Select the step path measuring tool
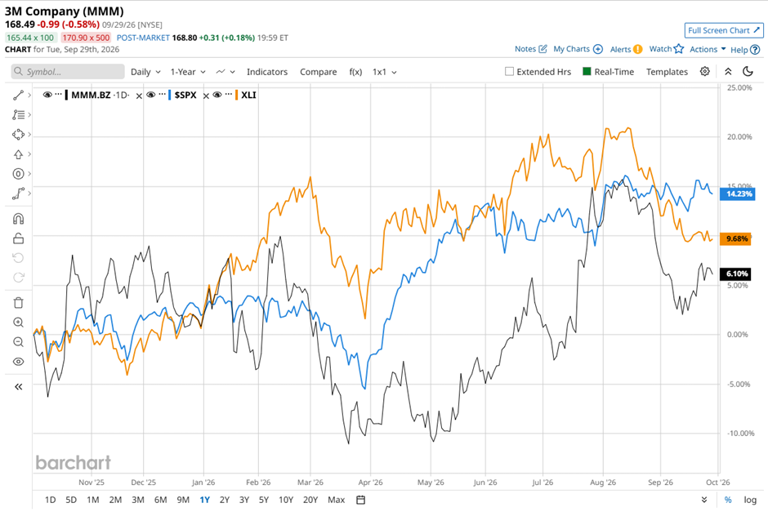768x512 pixels. click(x=18, y=194)
